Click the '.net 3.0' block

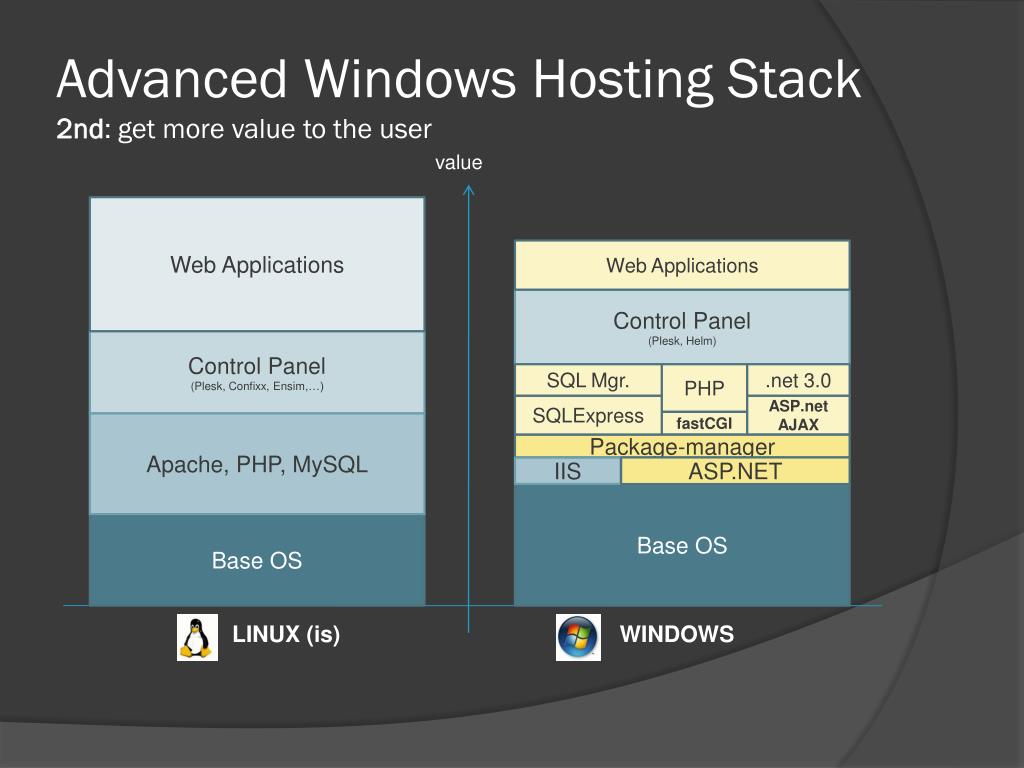coord(798,380)
